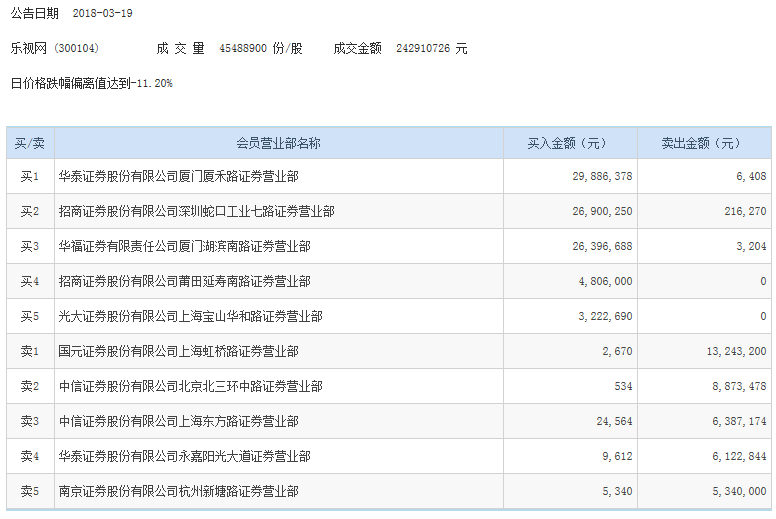Select the 买1 row label
This screenshot has width=776, height=519.
[30, 176]
